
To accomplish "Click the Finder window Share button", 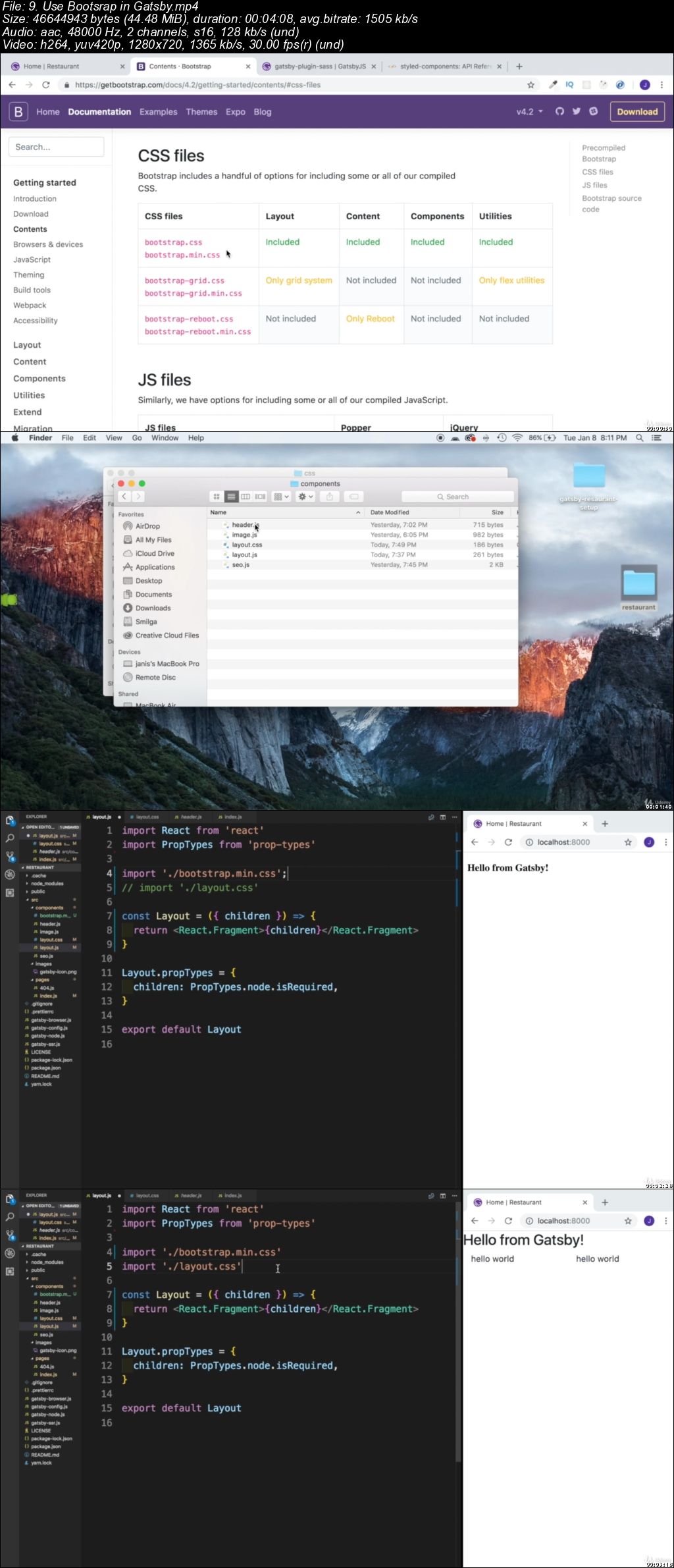I will coord(330,497).
